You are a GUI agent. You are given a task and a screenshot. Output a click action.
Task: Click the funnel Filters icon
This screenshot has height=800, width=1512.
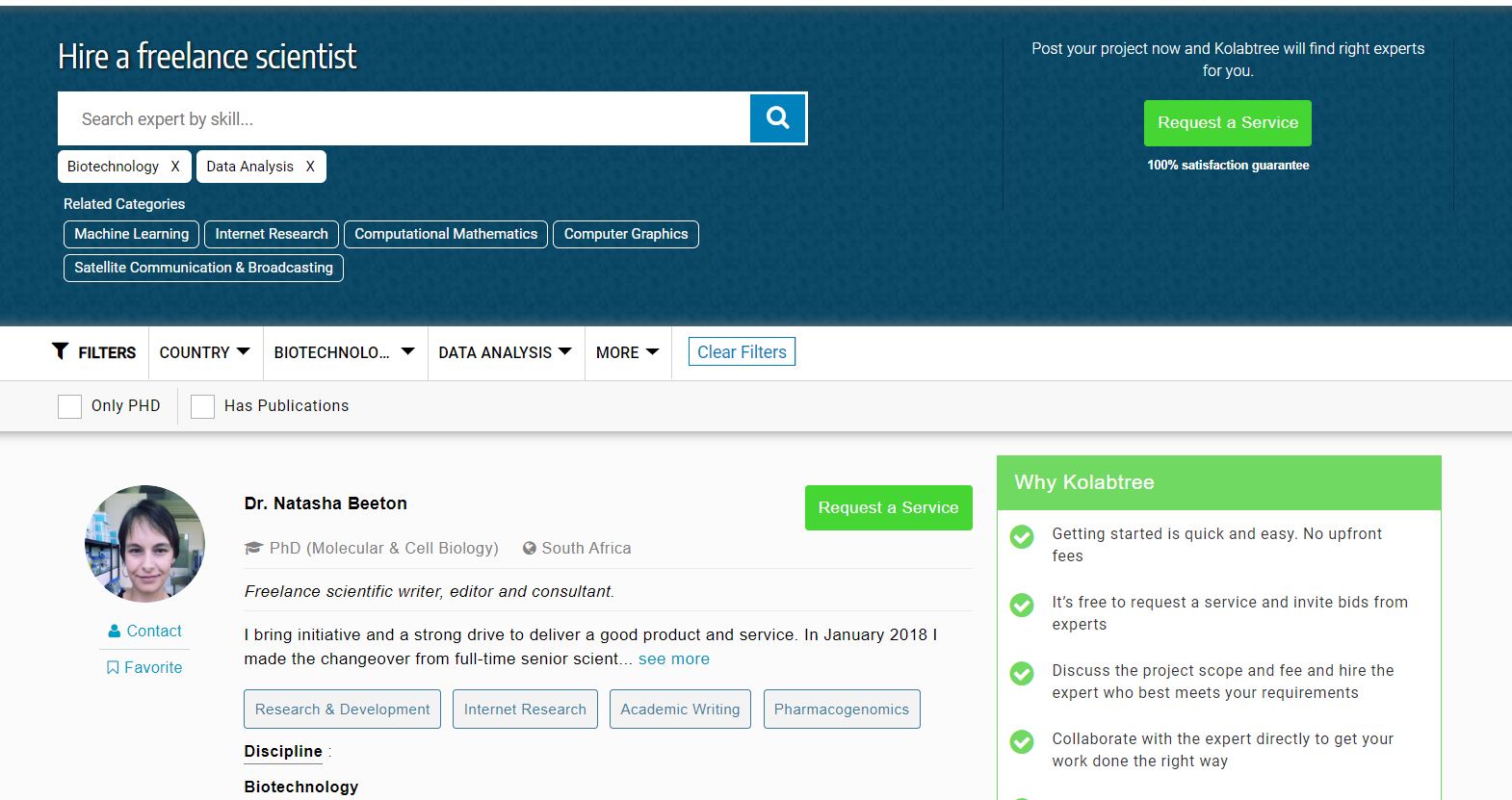(x=61, y=351)
